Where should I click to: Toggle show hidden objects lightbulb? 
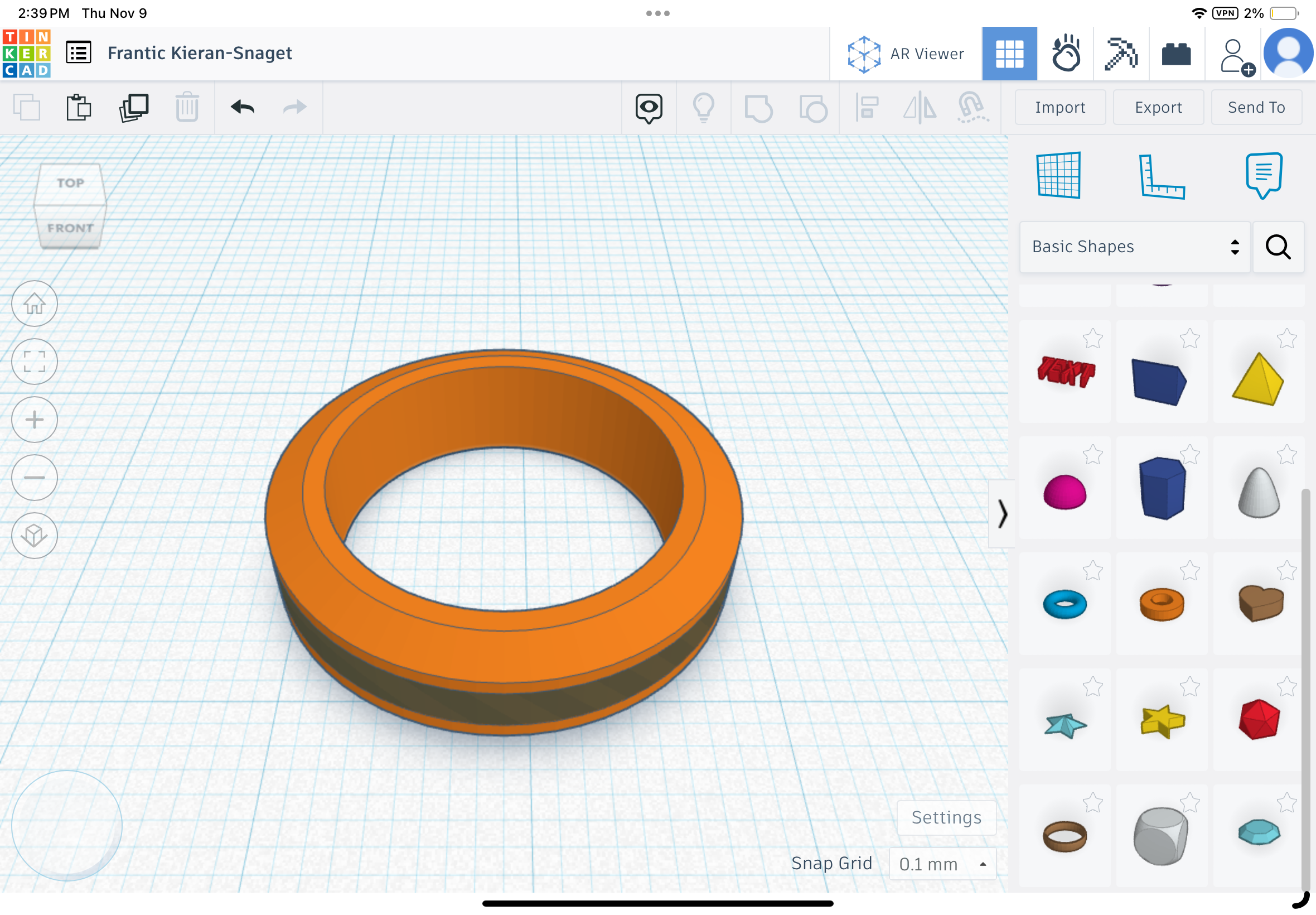coord(704,107)
